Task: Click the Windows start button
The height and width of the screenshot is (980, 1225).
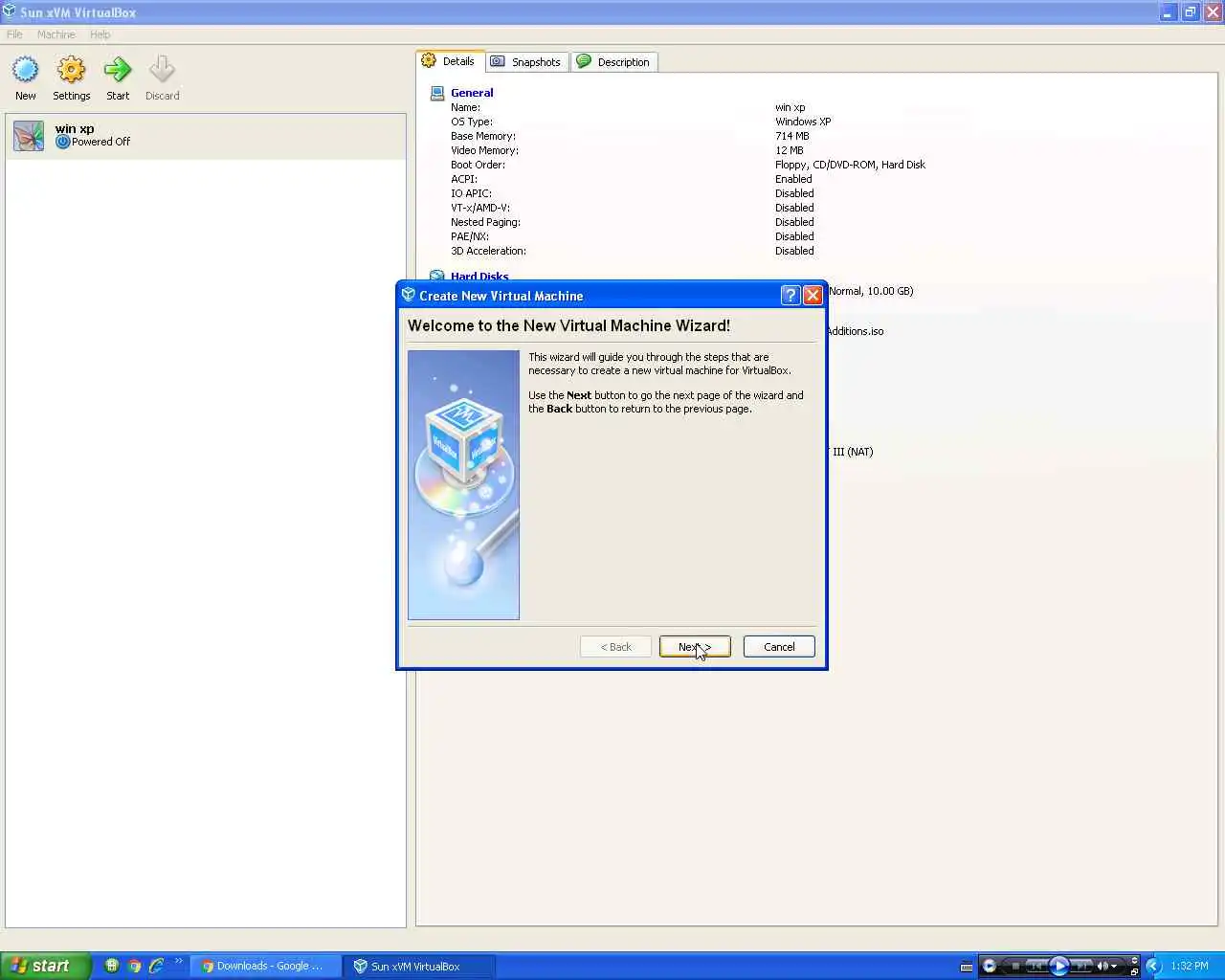Action: click(x=45, y=966)
